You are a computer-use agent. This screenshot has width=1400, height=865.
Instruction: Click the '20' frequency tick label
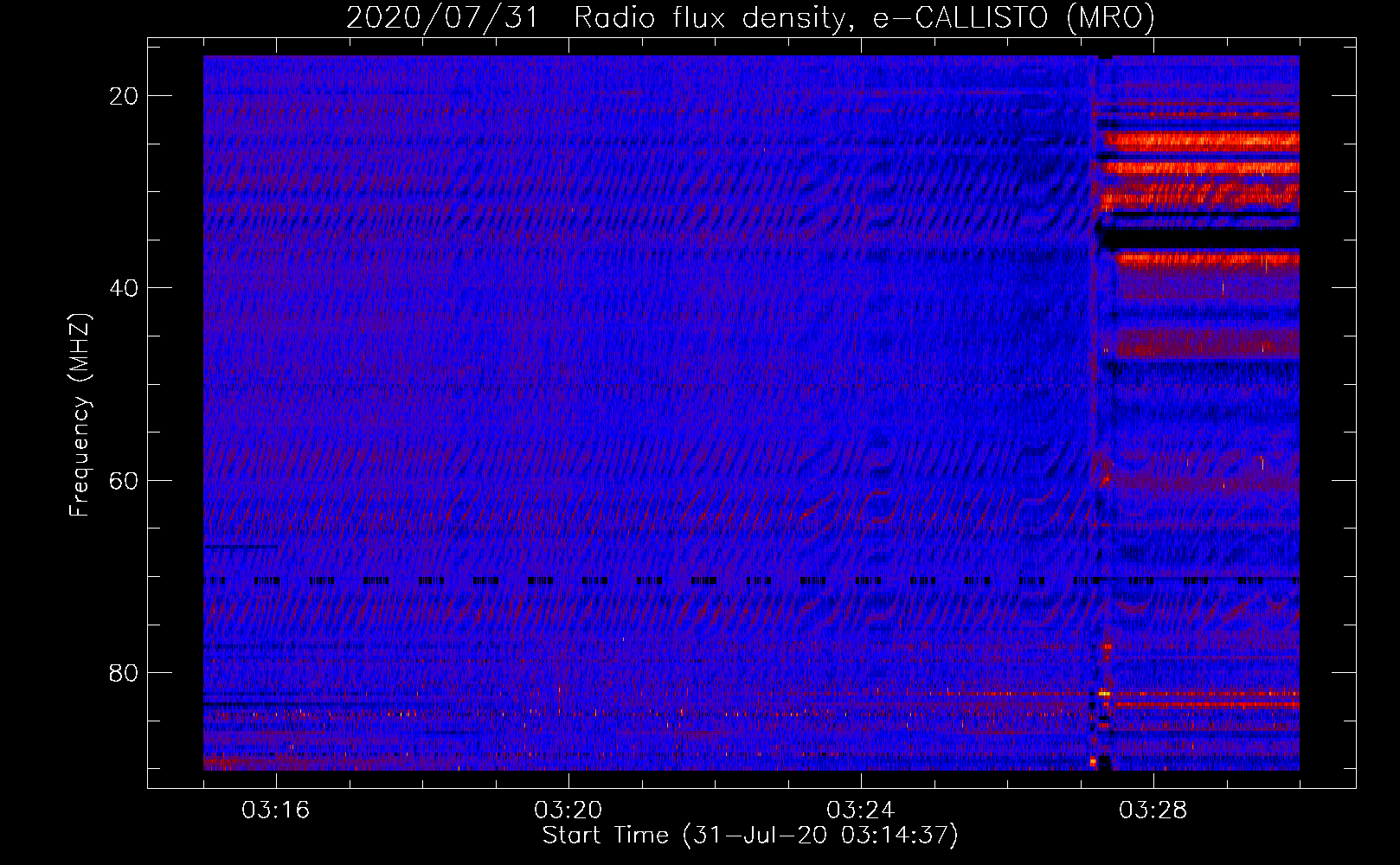tap(124, 96)
